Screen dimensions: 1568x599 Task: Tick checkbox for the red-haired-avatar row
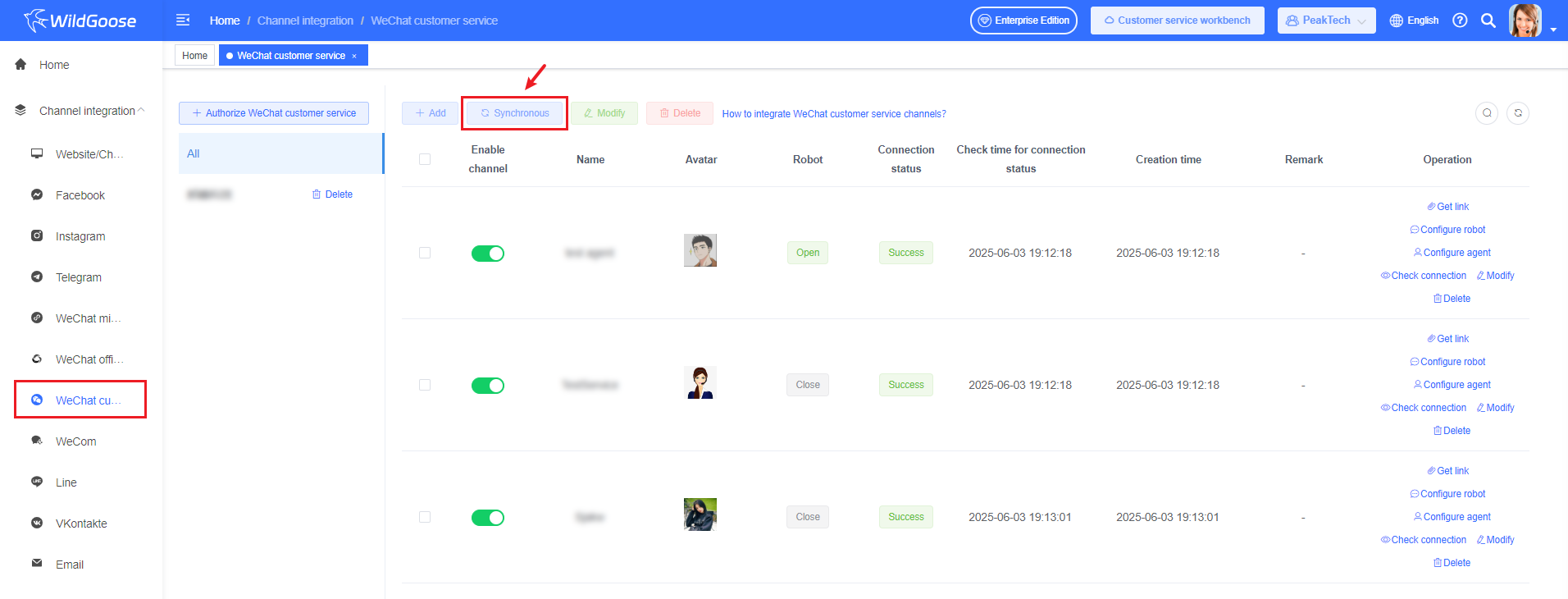425,385
